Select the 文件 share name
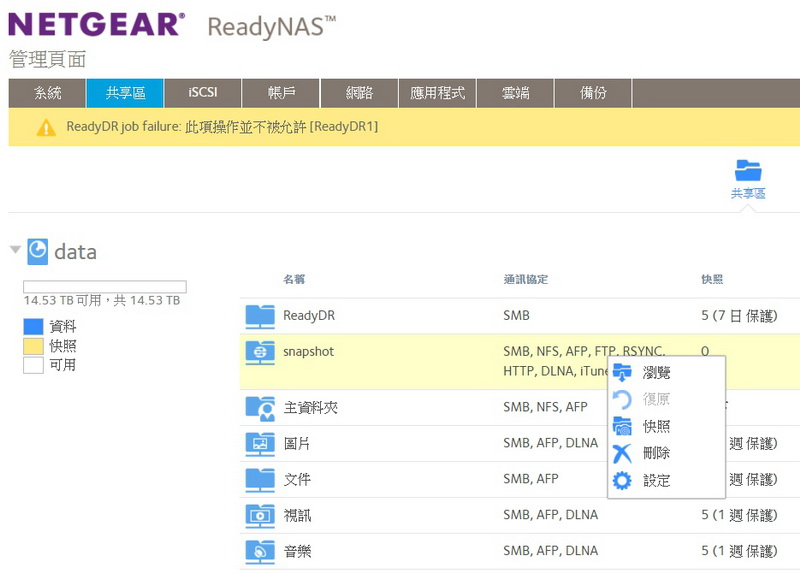 pos(297,479)
